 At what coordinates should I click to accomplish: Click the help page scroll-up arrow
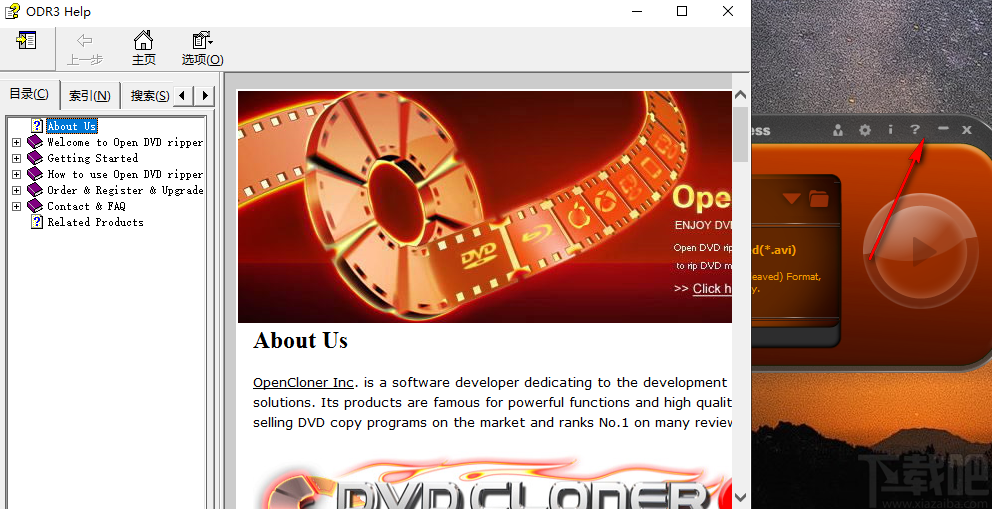740,95
